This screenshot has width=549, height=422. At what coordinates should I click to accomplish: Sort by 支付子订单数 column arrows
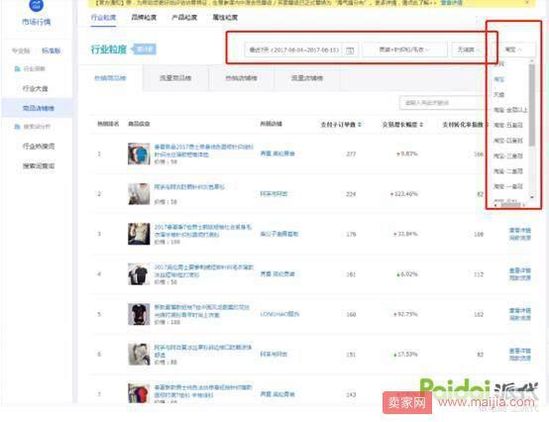pyautogui.click(x=359, y=124)
